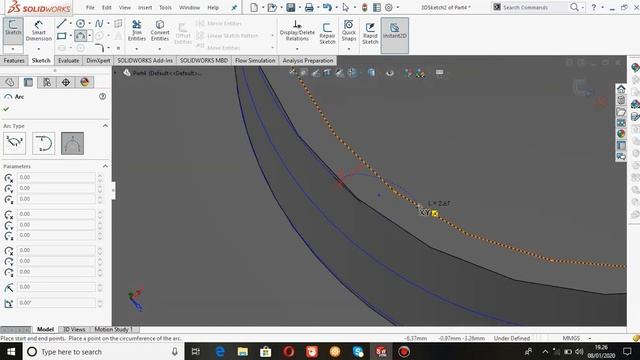The height and width of the screenshot is (360, 640).
Task: Open Microsoft Edge from taskbar
Action: coord(220,352)
